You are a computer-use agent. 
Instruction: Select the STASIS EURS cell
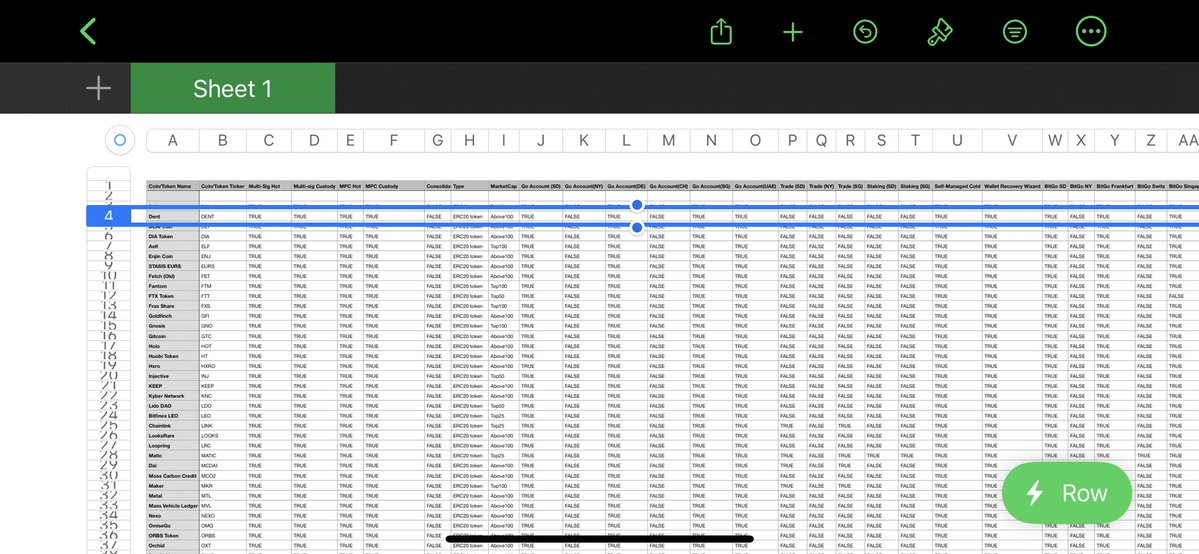coord(173,266)
